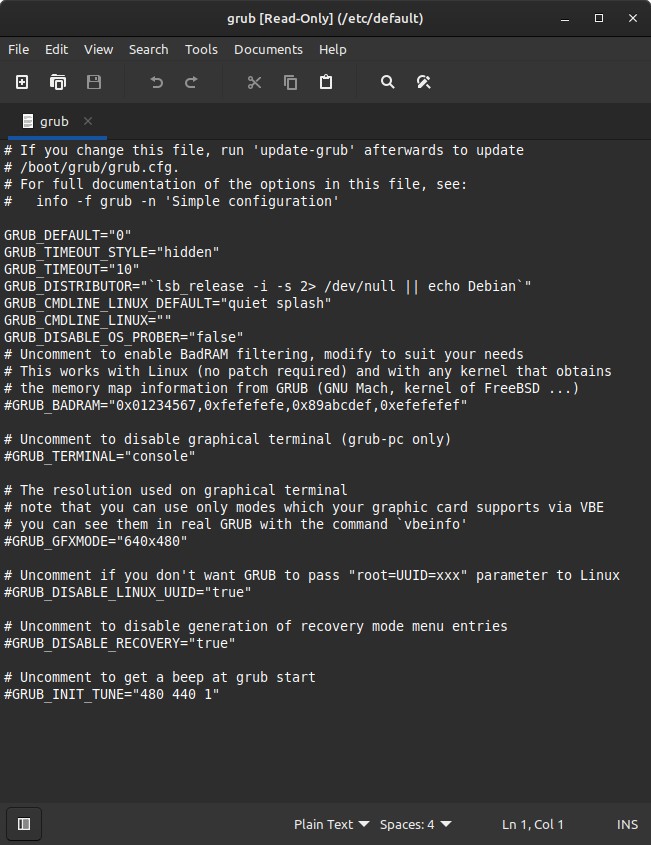
Task: Paste from clipboard using toolbar icon
Action: pos(326,82)
